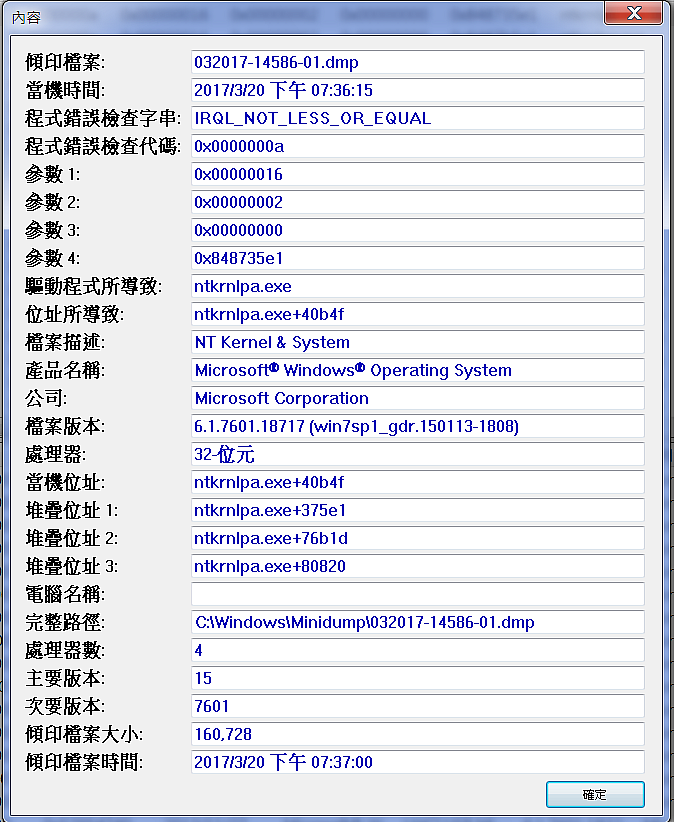Click the bug check code 0x0000000a
The width and height of the screenshot is (675, 822).
click(x=418, y=146)
